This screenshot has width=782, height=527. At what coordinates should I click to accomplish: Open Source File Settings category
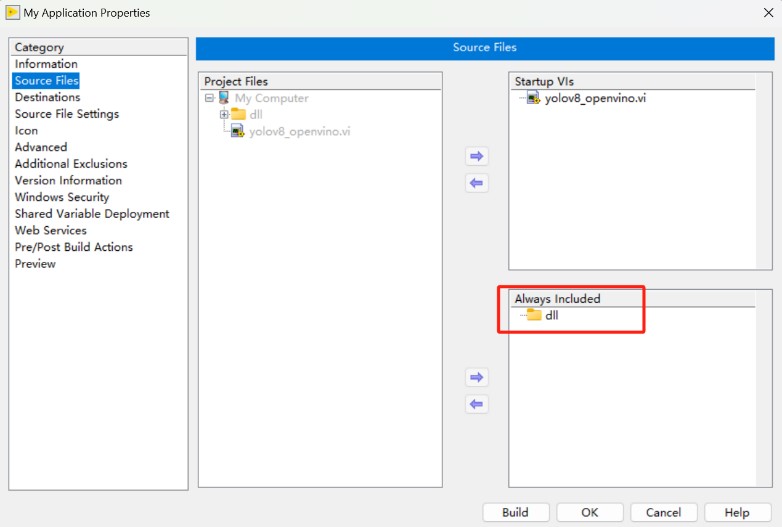coord(66,114)
